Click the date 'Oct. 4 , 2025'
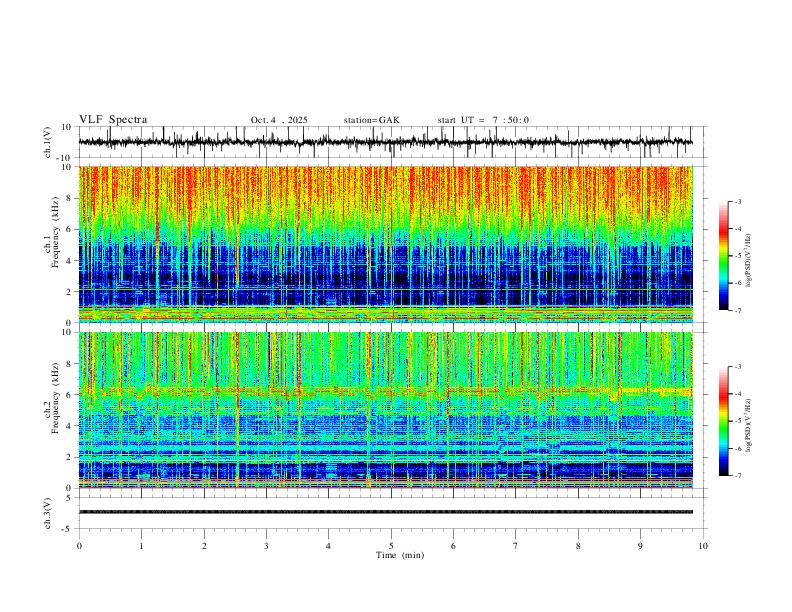792x612 pixels. click(x=279, y=120)
